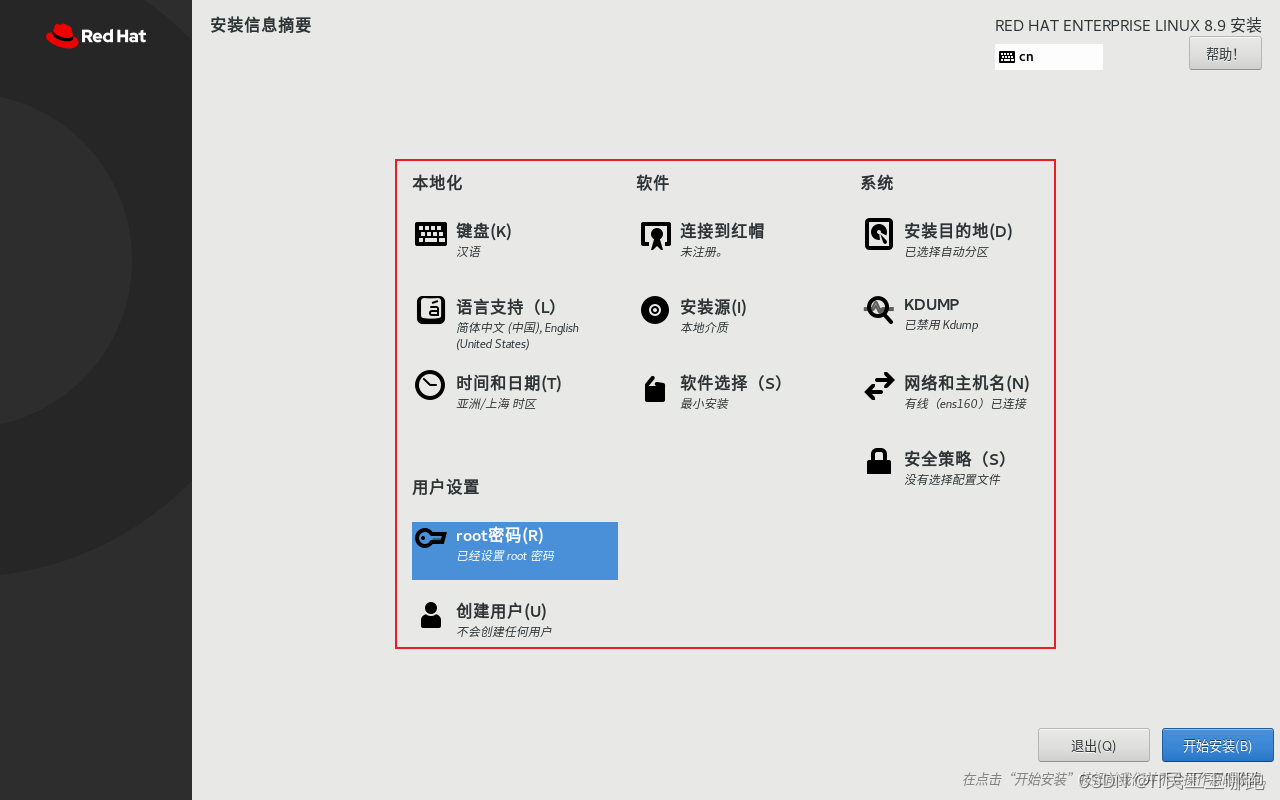Click the network arrows icon
This screenshot has height=800, width=1280.
[x=879, y=386]
